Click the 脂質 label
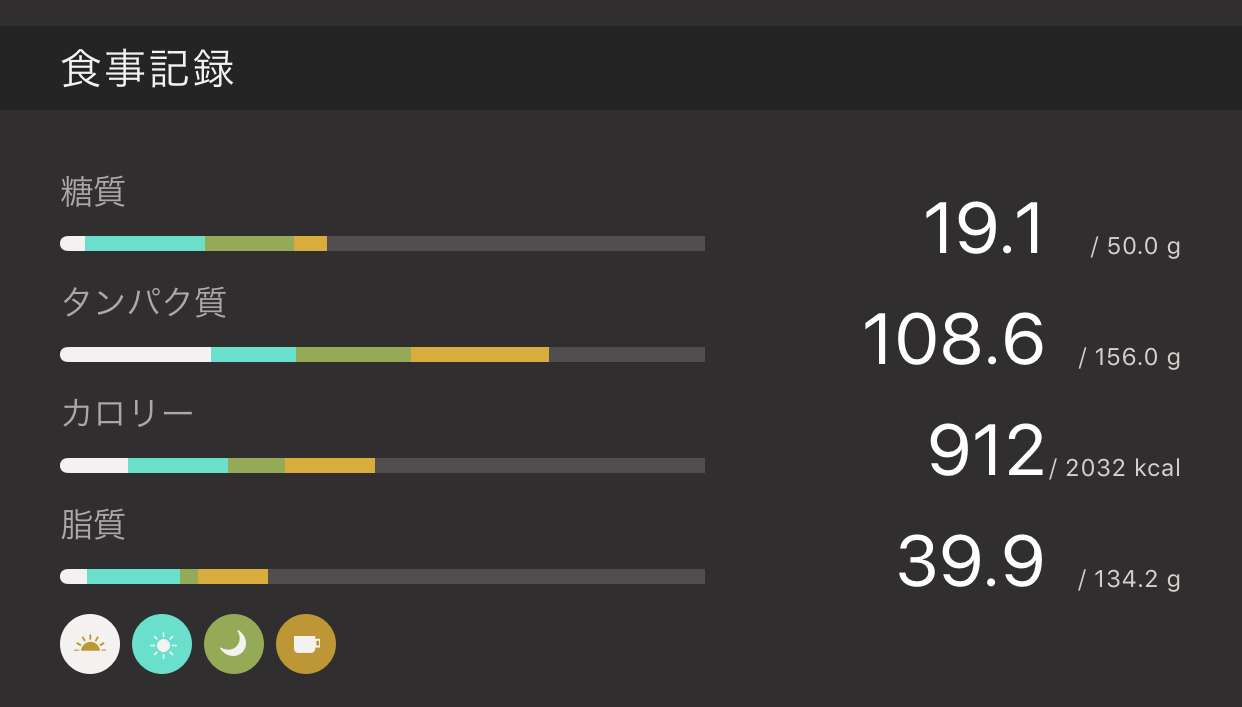The width and height of the screenshot is (1242, 707). (93, 524)
